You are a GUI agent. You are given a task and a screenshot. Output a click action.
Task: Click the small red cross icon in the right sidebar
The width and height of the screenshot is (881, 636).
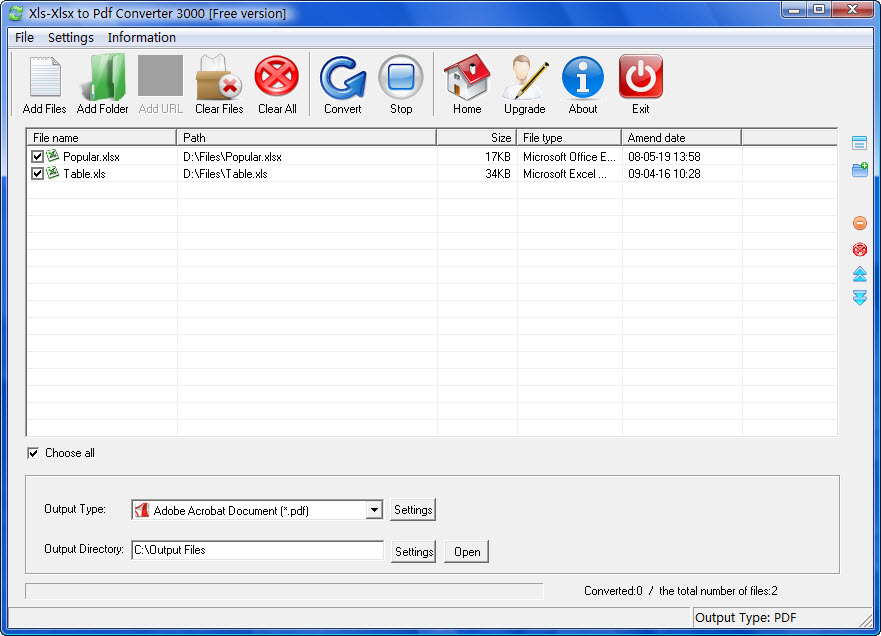click(x=860, y=249)
